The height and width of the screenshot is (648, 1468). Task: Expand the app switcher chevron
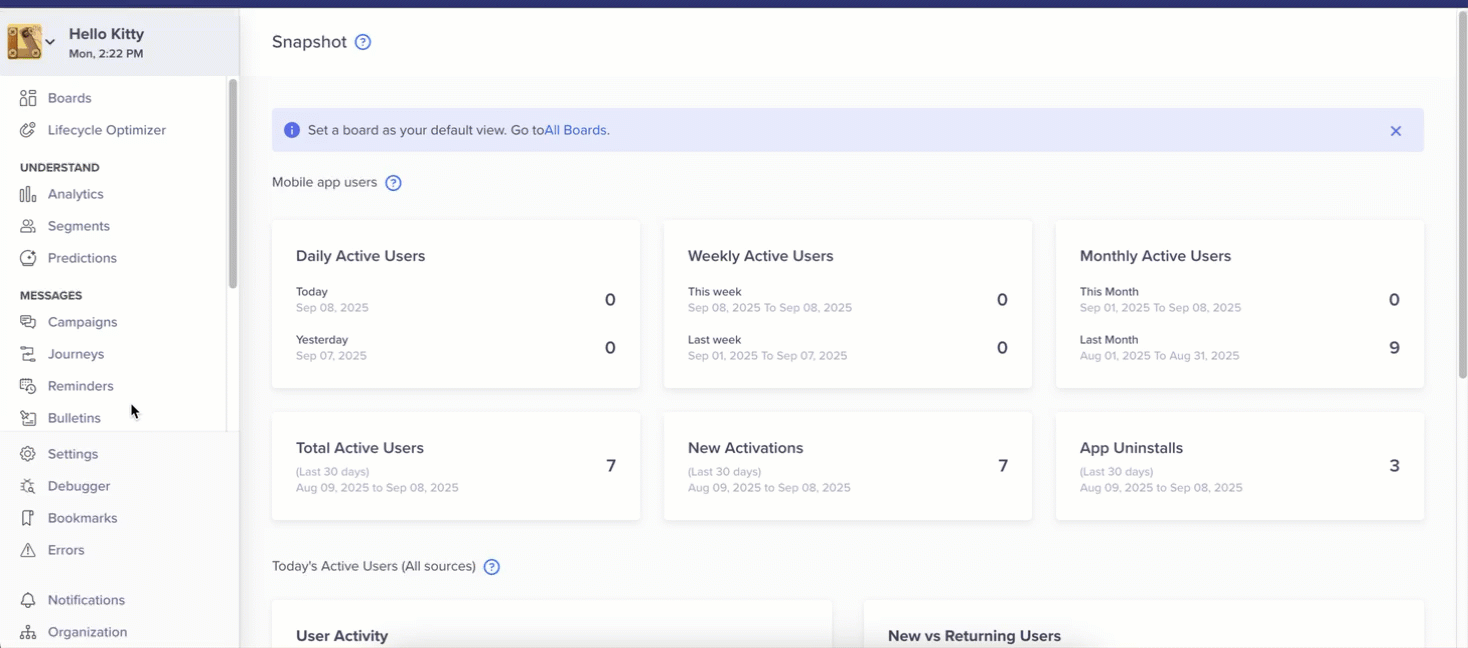point(50,42)
